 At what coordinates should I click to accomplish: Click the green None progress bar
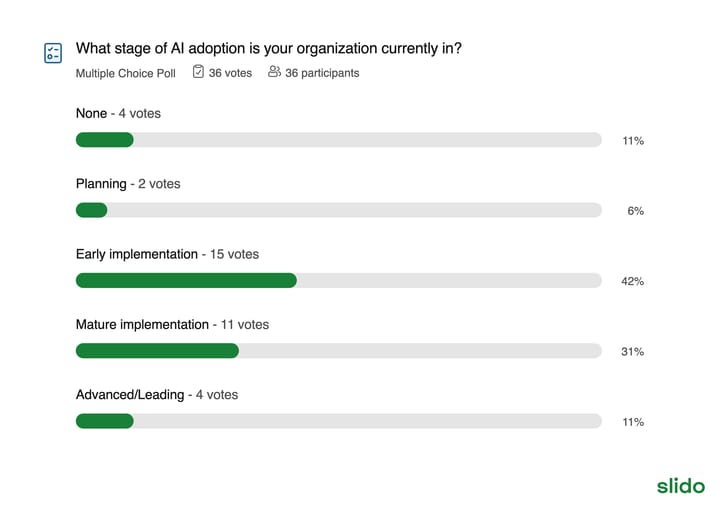105,140
